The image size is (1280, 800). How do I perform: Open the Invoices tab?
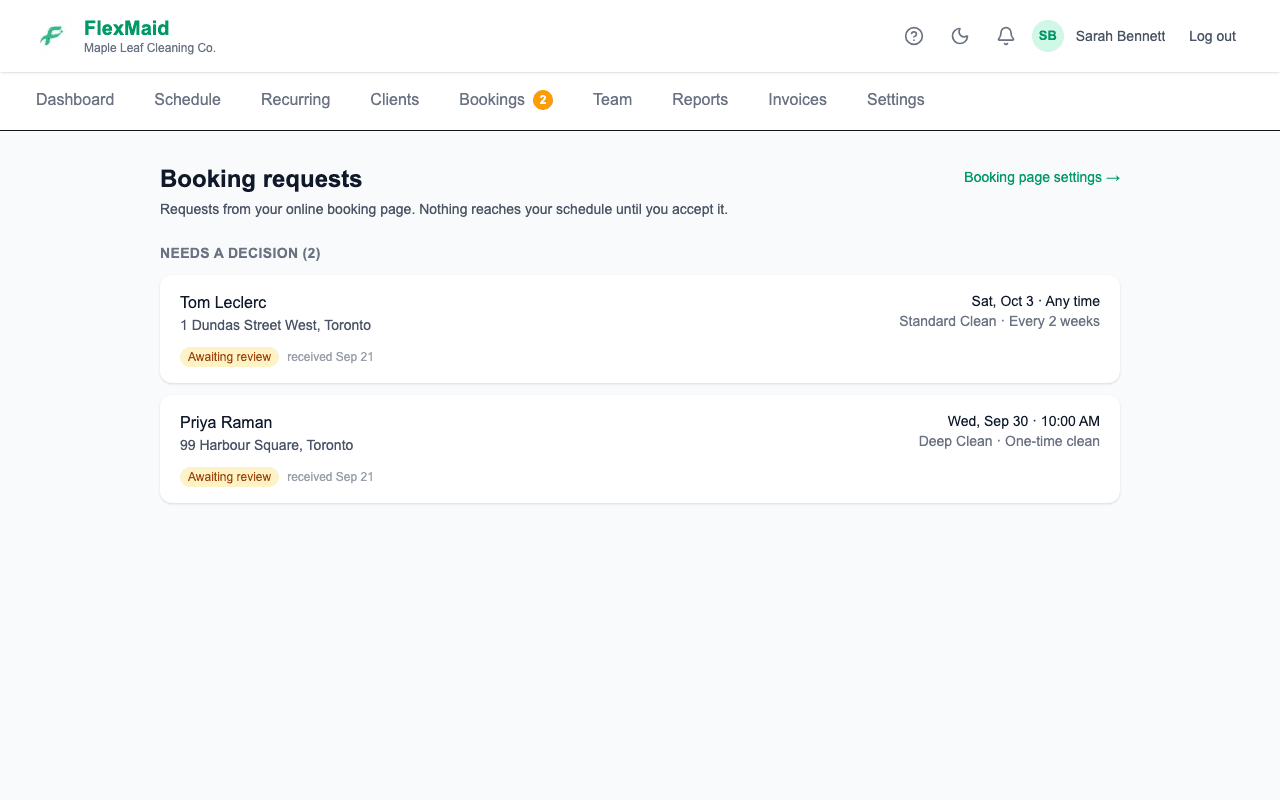[x=797, y=100]
